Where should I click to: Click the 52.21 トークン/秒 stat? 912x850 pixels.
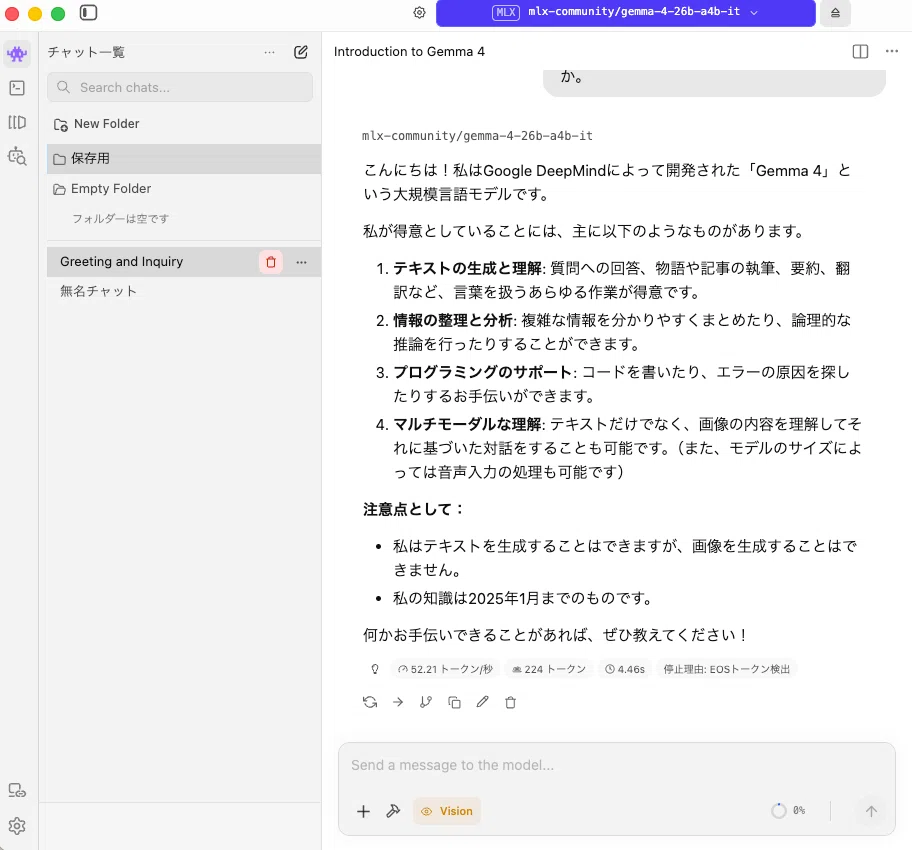pos(445,669)
